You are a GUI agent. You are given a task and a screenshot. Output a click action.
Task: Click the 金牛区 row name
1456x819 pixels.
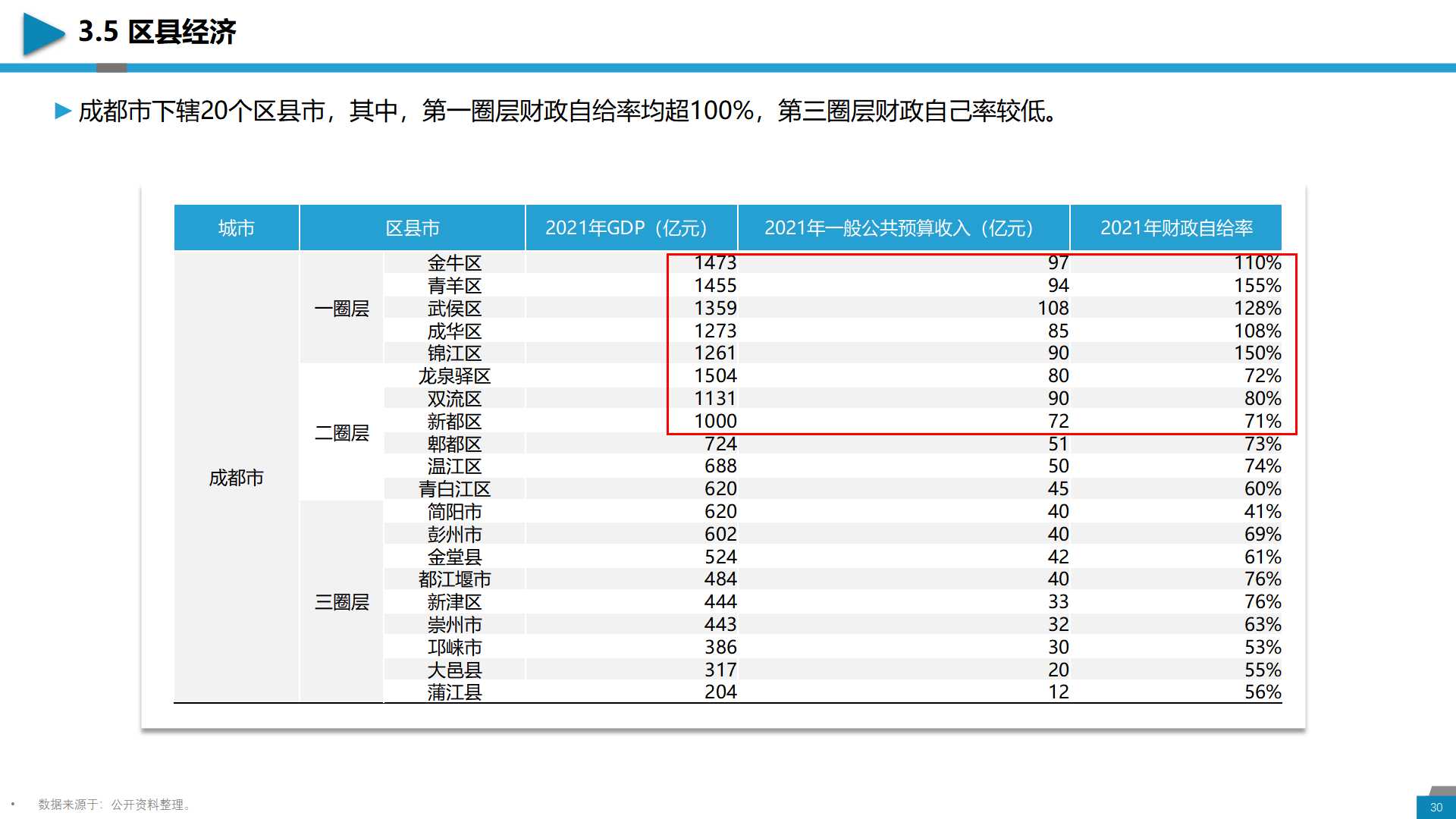tap(454, 263)
